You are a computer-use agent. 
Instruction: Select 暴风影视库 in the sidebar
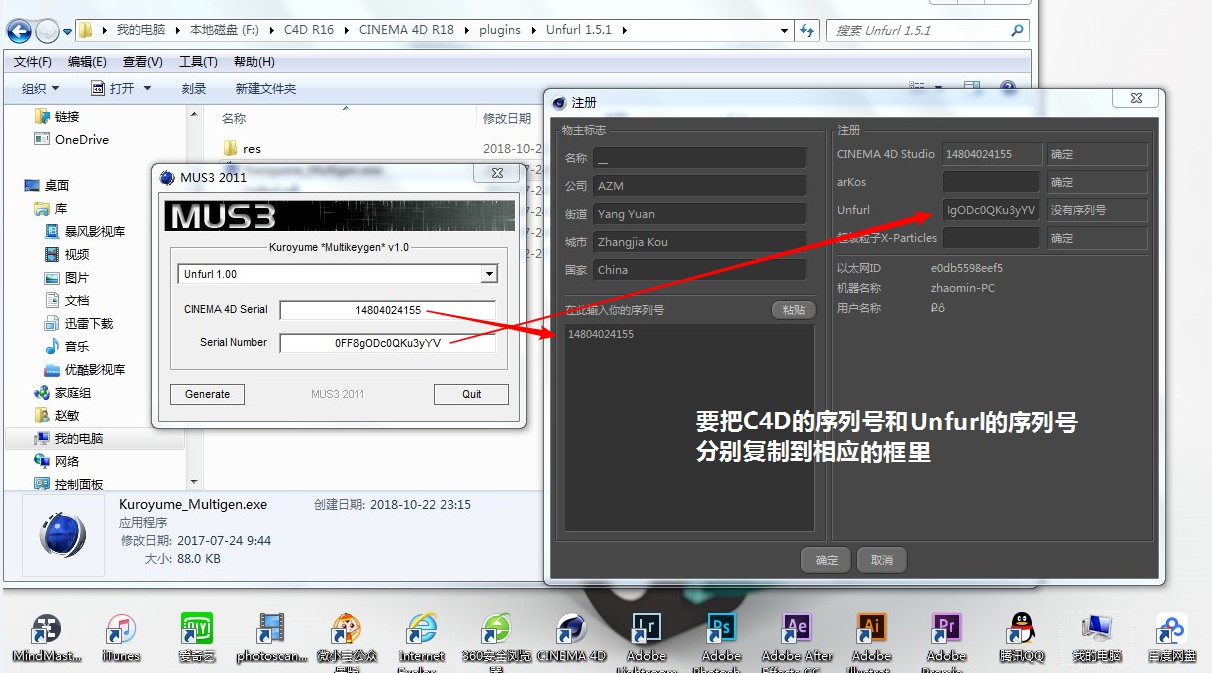click(85, 231)
